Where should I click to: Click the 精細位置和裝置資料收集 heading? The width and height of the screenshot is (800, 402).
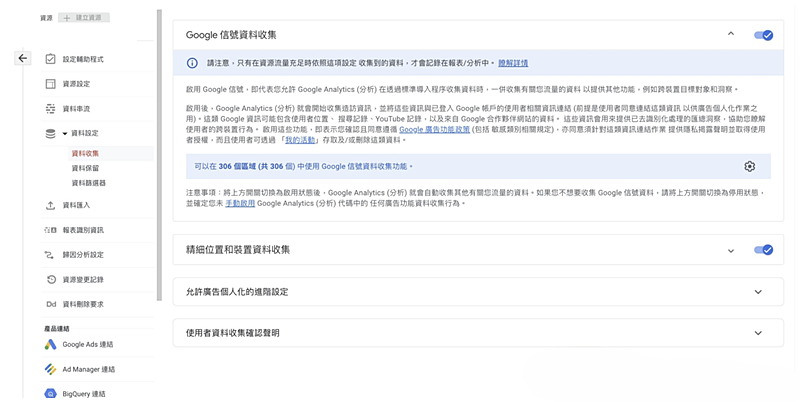coord(238,250)
